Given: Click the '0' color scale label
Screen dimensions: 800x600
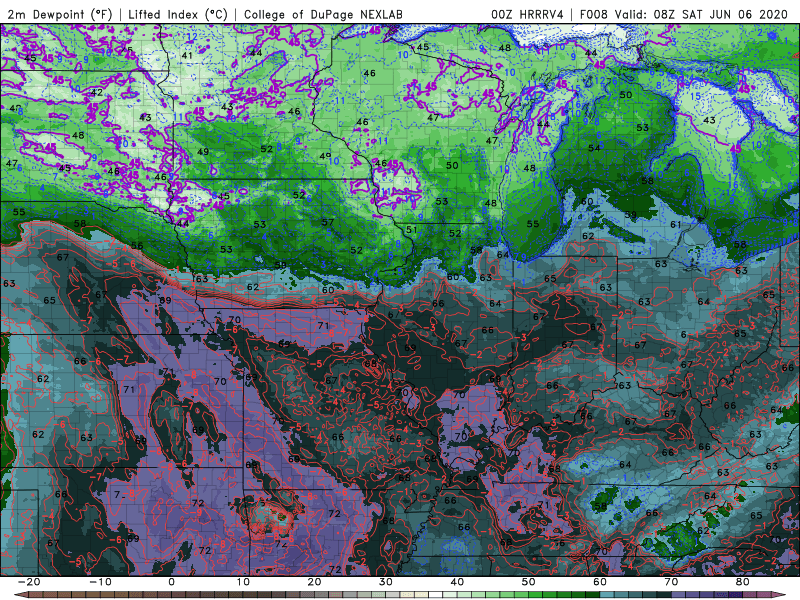Looking at the screenshot, I should 171,582.
